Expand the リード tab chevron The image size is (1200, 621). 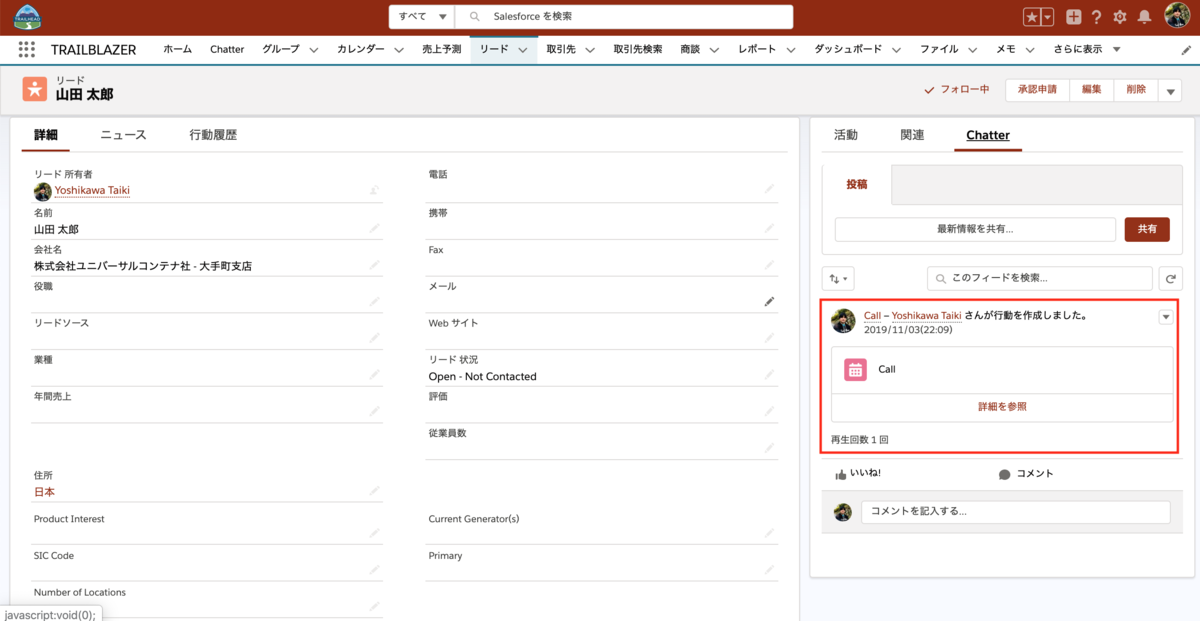[x=523, y=50]
